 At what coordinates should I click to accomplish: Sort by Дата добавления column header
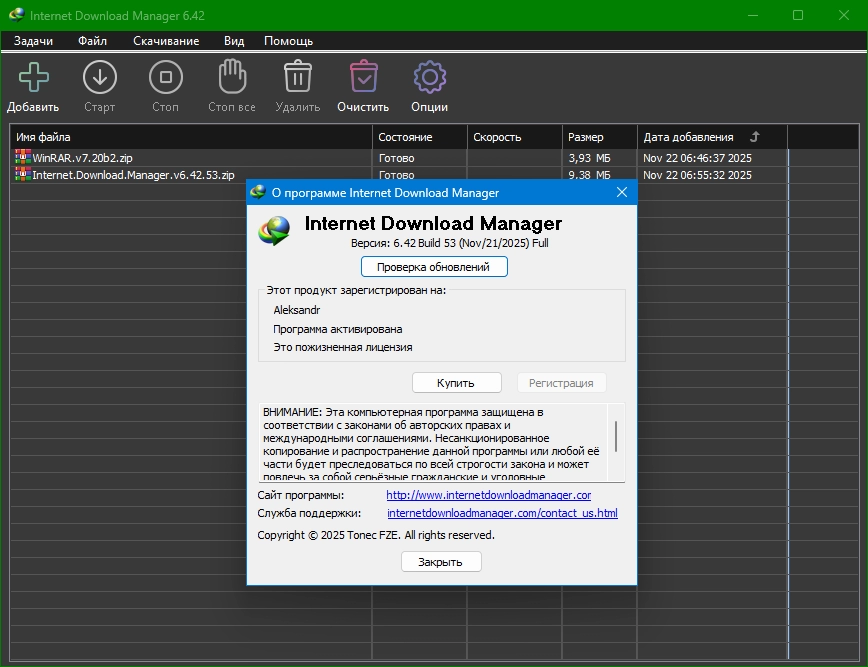[688, 137]
